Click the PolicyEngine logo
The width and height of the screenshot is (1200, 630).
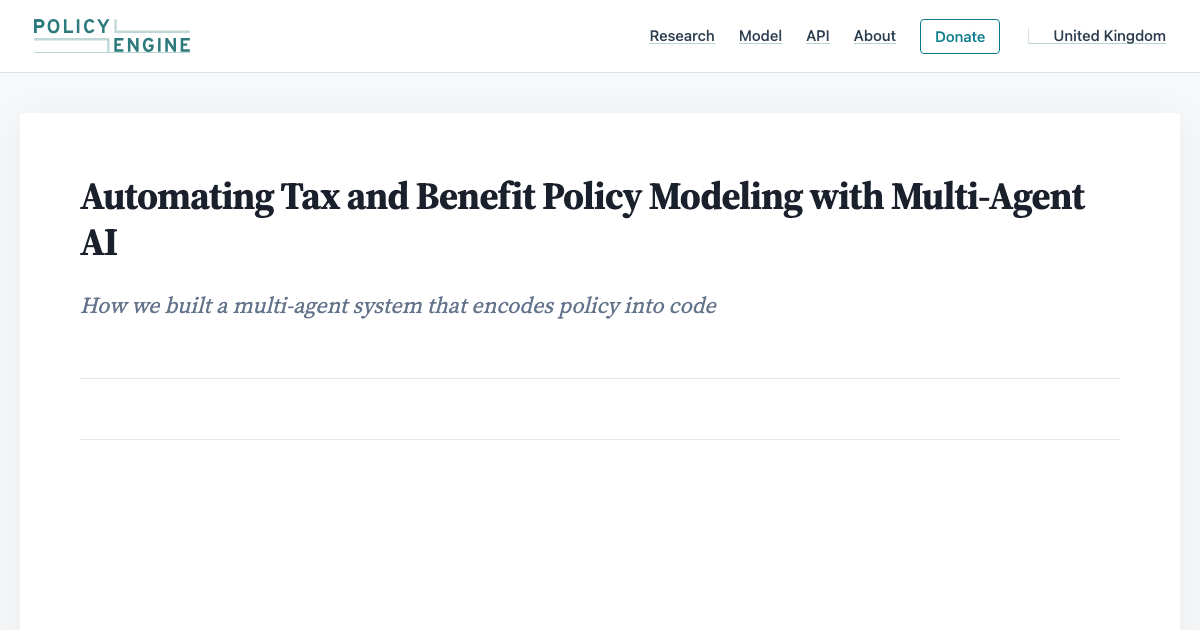pyautogui.click(x=111, y=36)
